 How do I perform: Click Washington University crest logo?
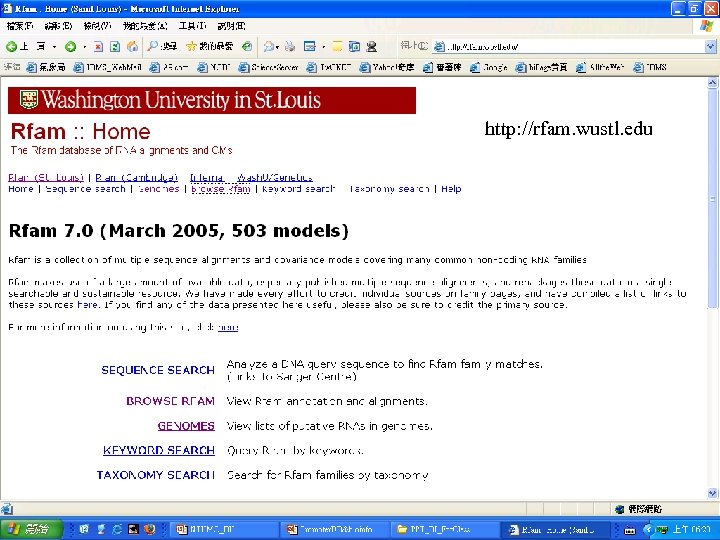pyautogui.click(x=28, y=100)
